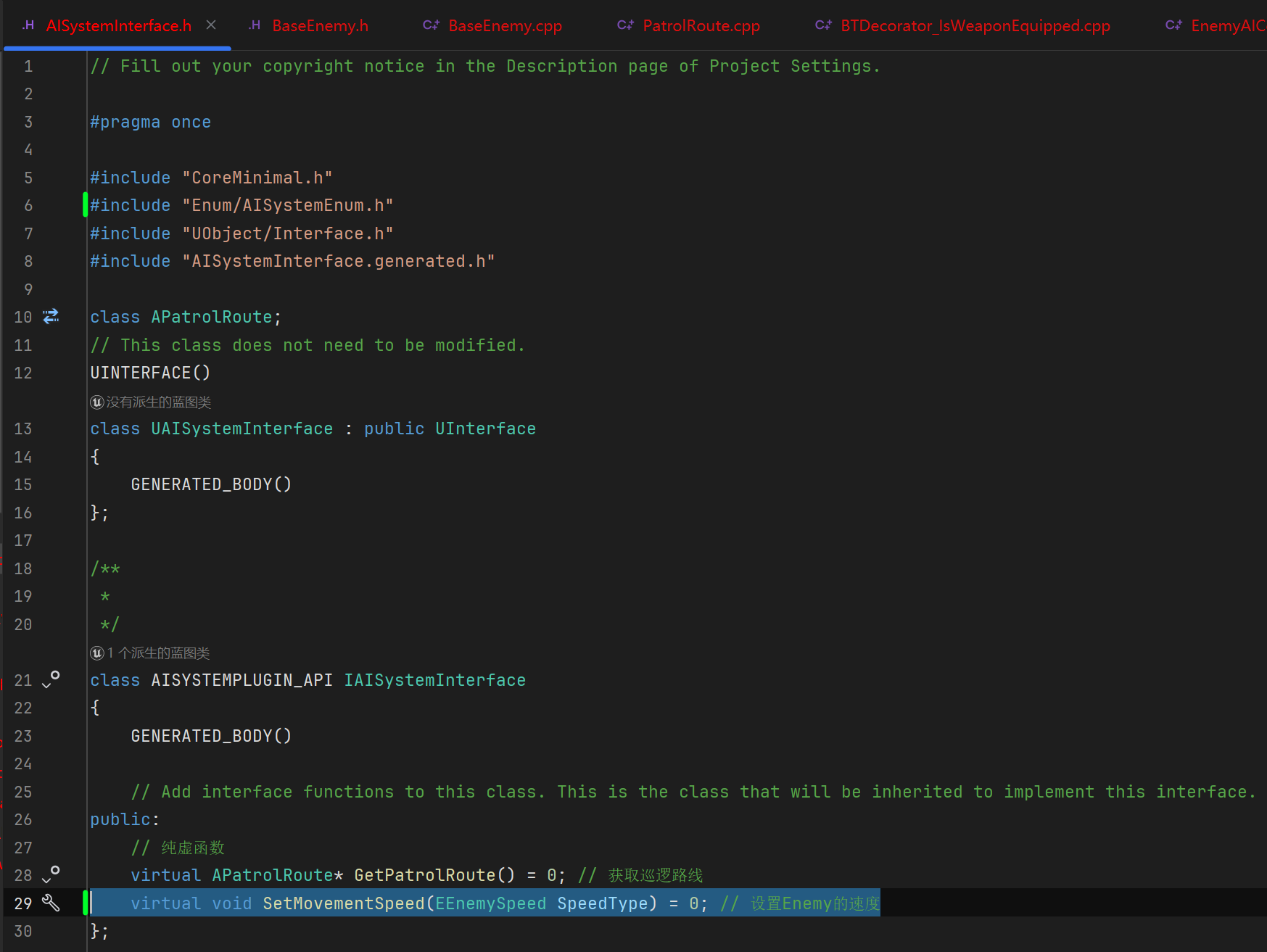Click the 'Add interface functions' comment on line 25
This screenshot has height=952, width=1267.
[x=693, y=792]
